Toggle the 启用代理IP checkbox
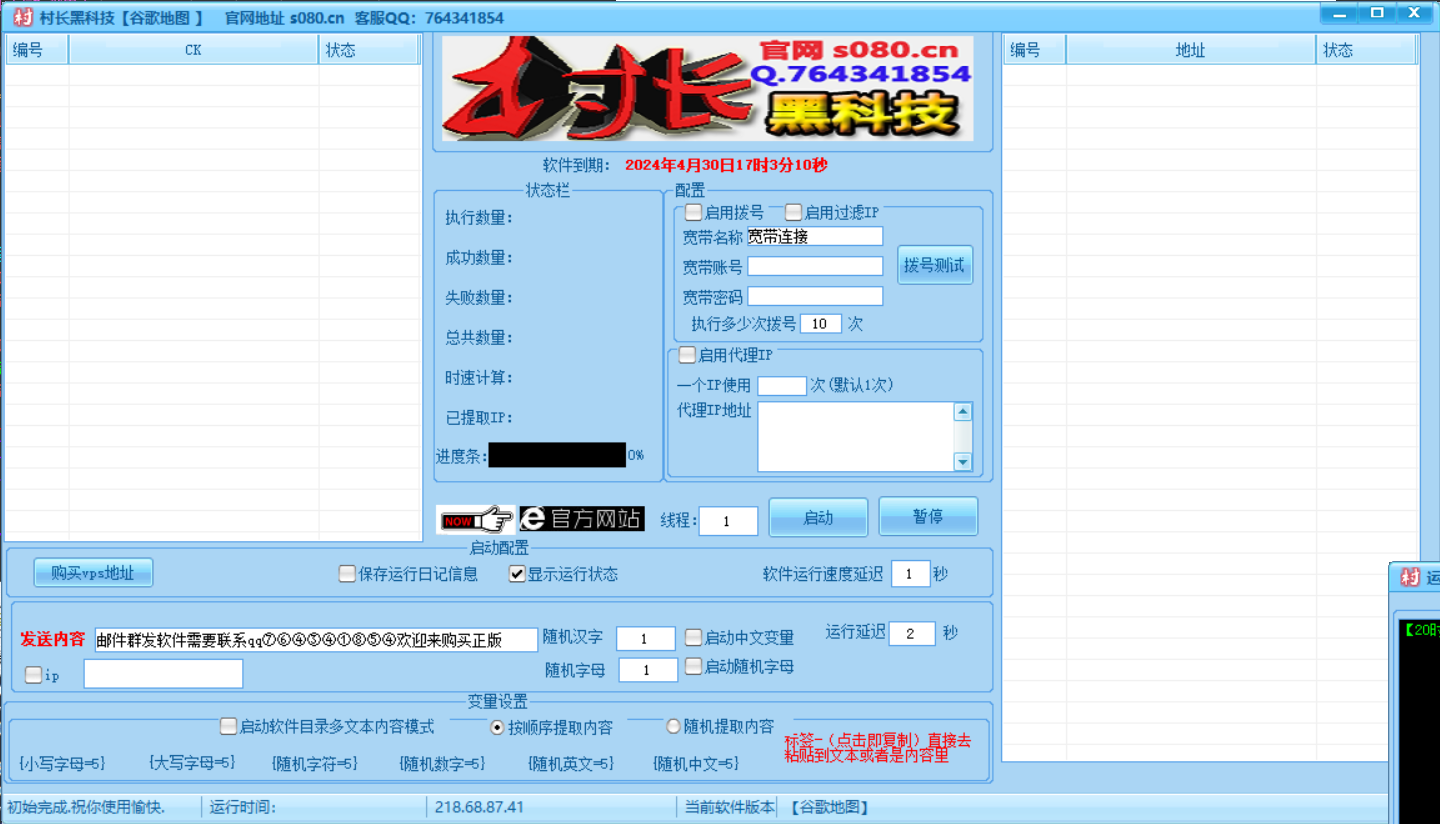 (x=687, y=355)
